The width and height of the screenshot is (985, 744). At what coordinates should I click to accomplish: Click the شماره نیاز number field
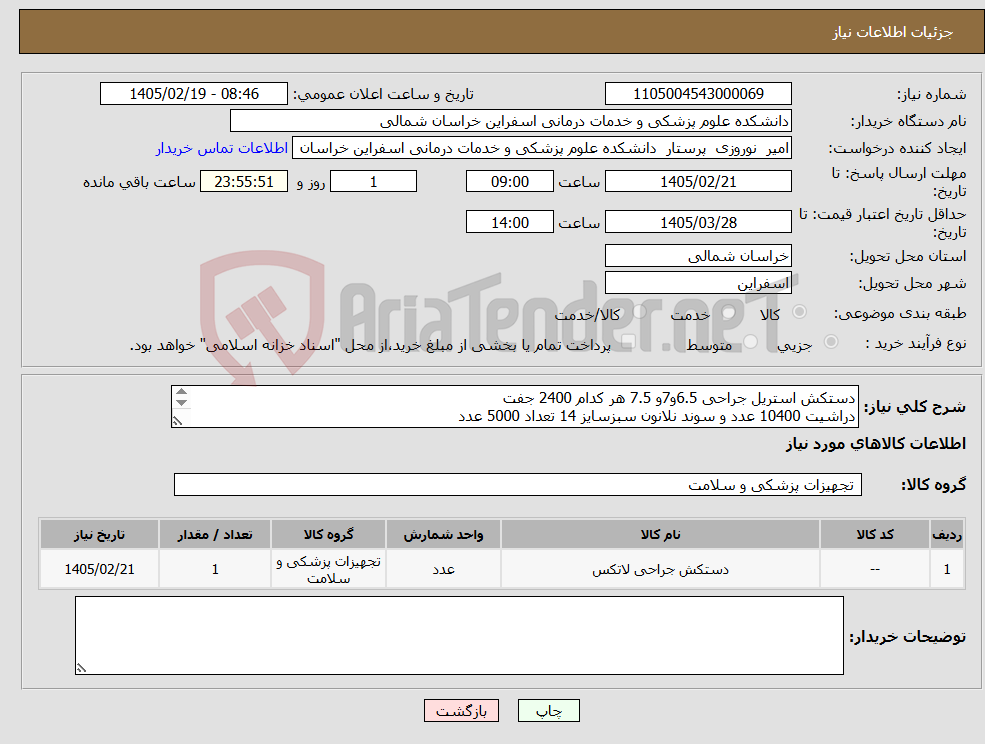tap(698, 94)
